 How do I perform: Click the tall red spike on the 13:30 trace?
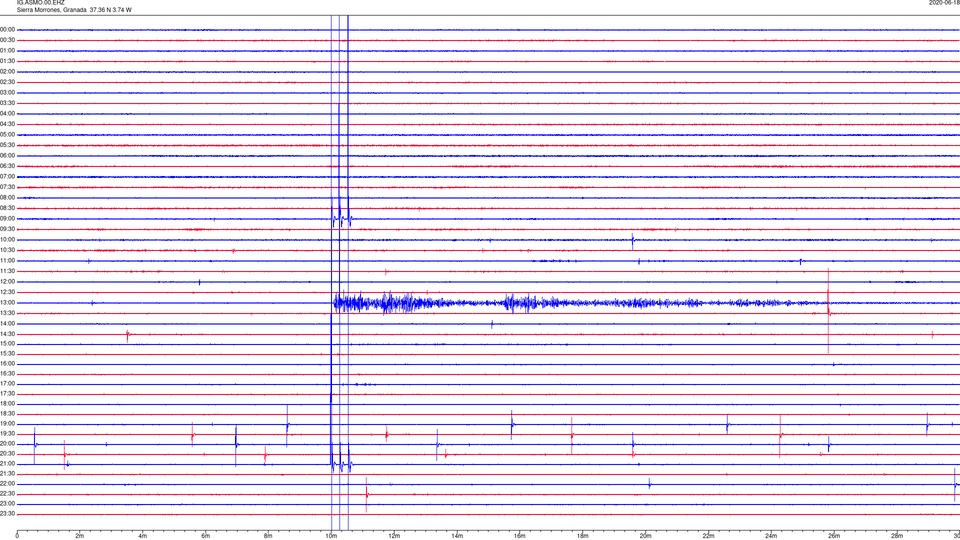(828, 311)
